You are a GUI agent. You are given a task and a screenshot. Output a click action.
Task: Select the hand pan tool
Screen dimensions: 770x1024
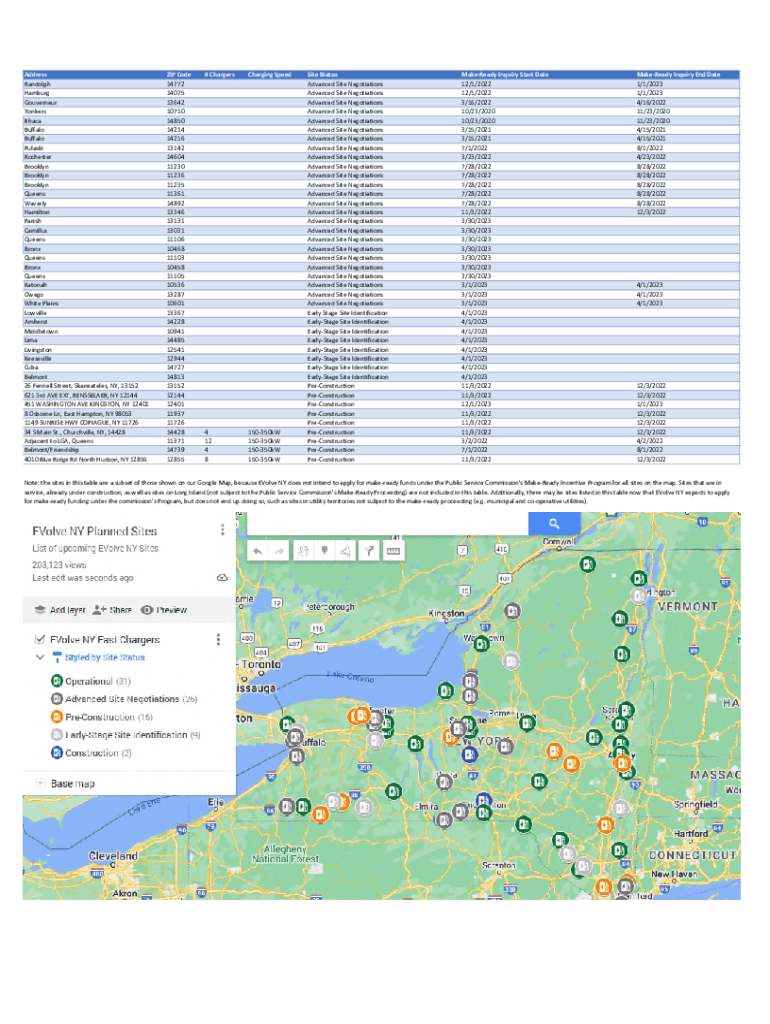pos(303,550)
